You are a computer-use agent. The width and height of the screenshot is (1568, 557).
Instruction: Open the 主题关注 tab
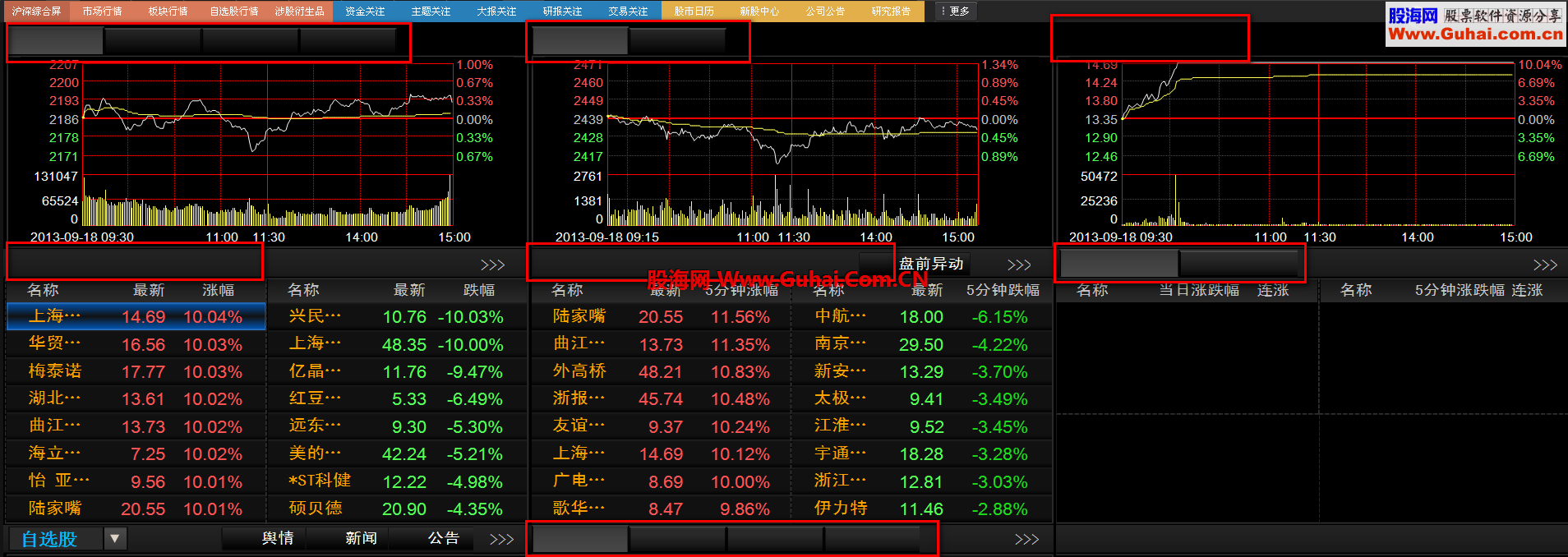(x=431, y=12)
